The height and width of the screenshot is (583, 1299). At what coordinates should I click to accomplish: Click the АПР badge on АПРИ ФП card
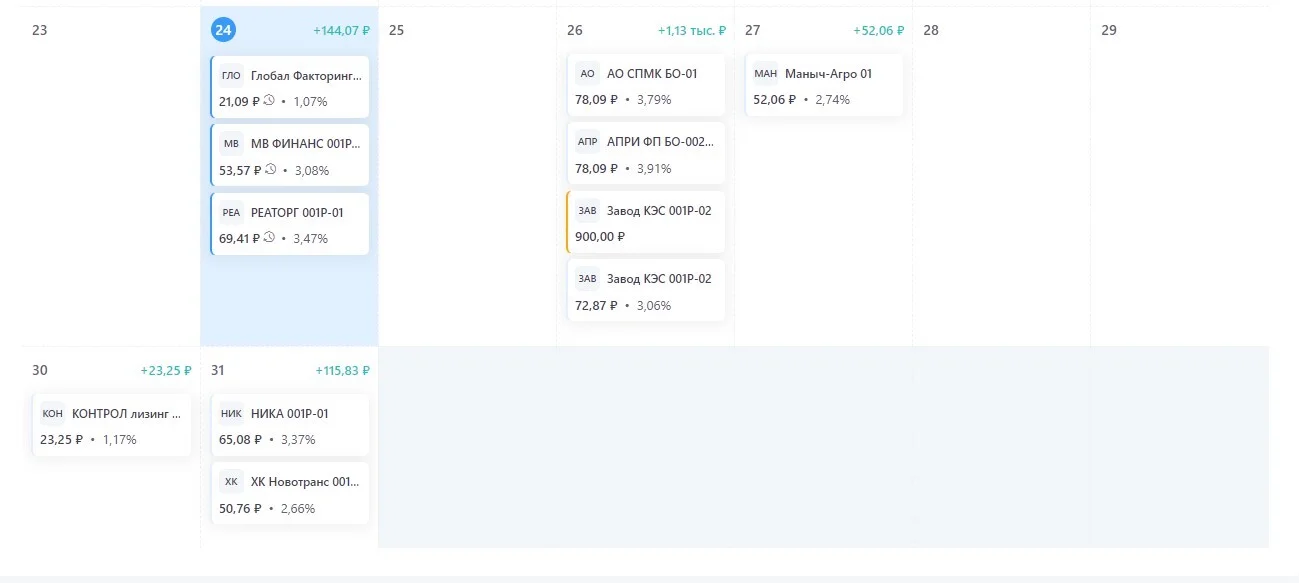(587, 142)
